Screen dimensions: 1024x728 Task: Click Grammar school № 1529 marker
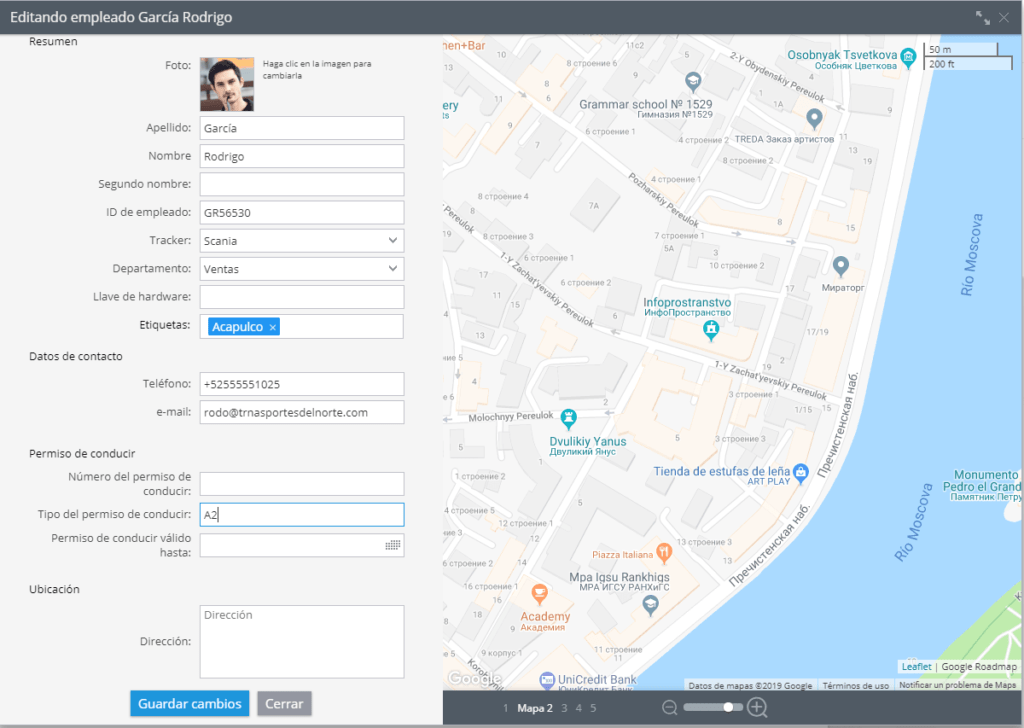(x=693, y=81)
